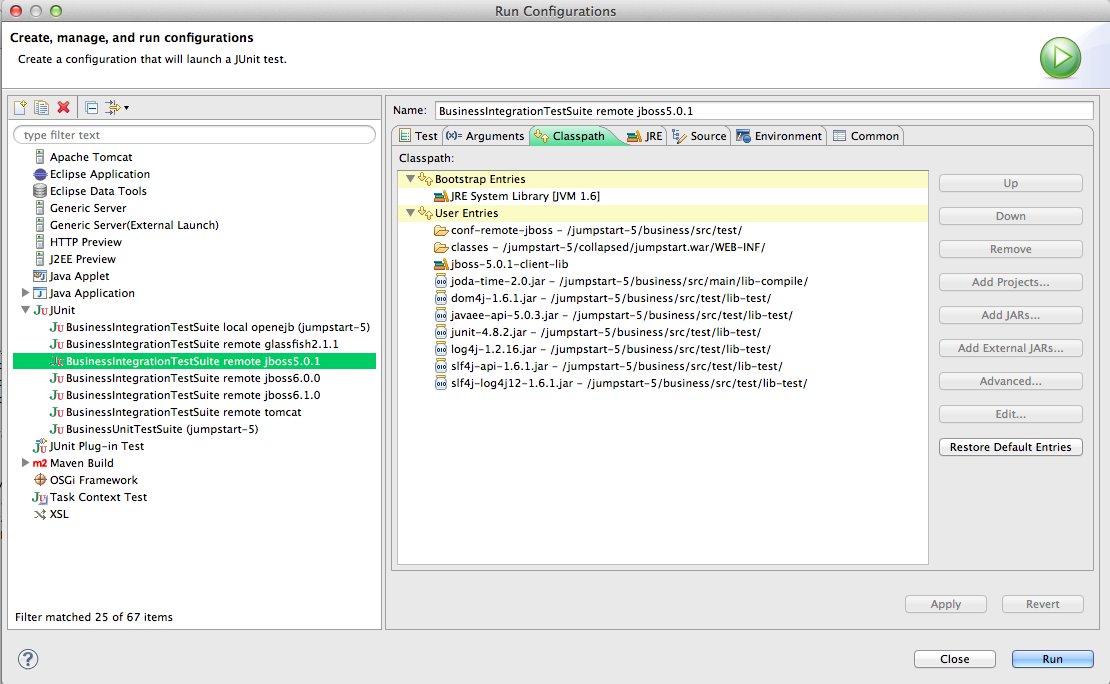Switch to the Arguments tab
This screenshot has width=1110, height=684.
coord(486,136)
